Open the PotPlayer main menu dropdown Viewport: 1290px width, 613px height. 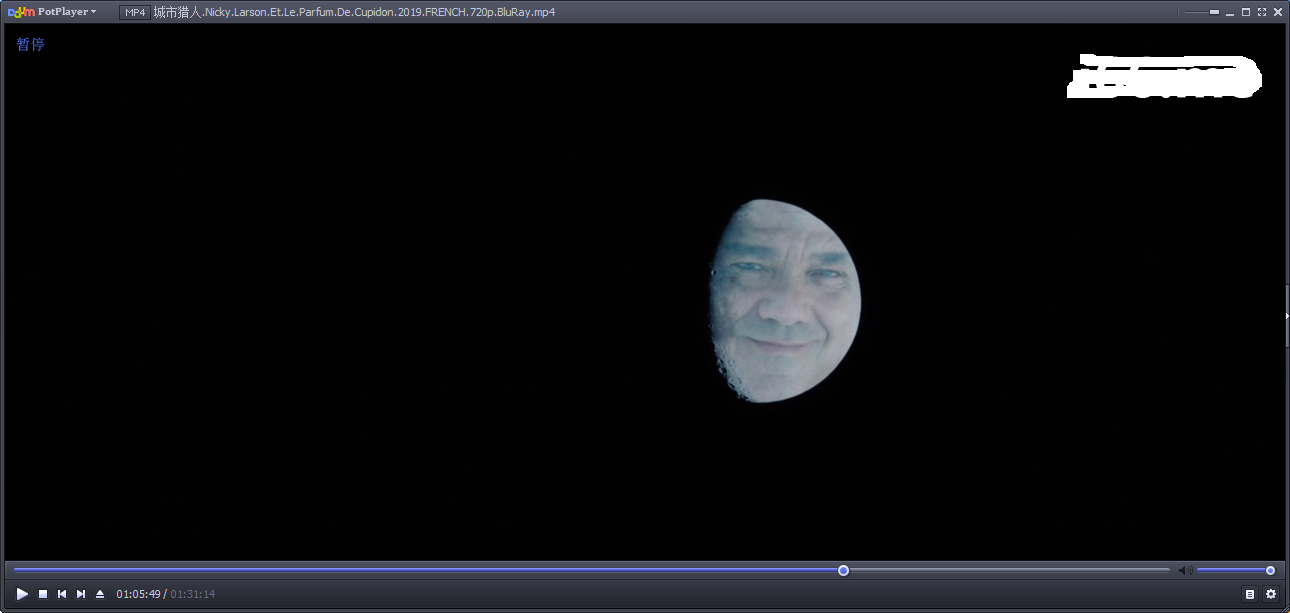point(53,12)
